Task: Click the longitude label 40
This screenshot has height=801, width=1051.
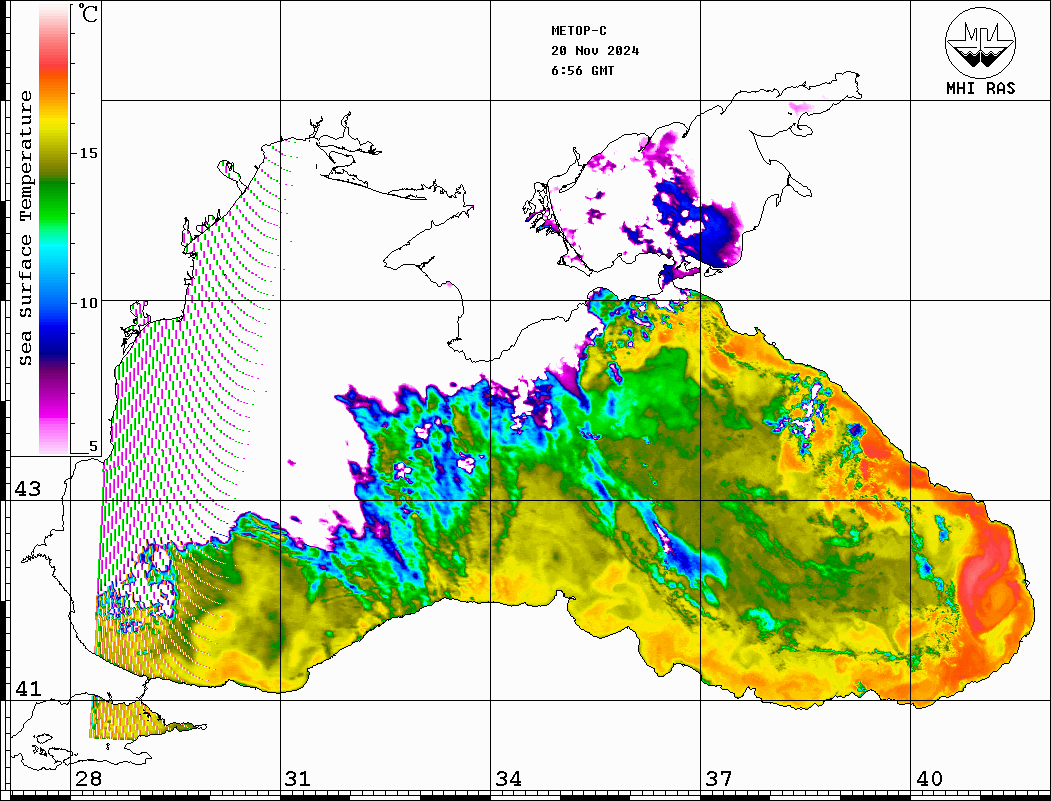Action: tap(929, 779)
